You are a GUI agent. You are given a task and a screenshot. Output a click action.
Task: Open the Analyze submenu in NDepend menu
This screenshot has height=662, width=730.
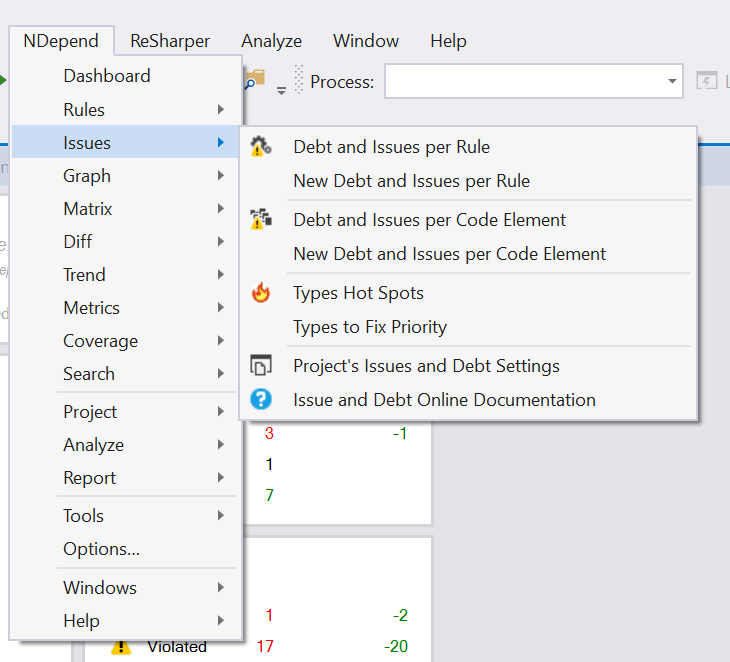(x=125, y=445)
